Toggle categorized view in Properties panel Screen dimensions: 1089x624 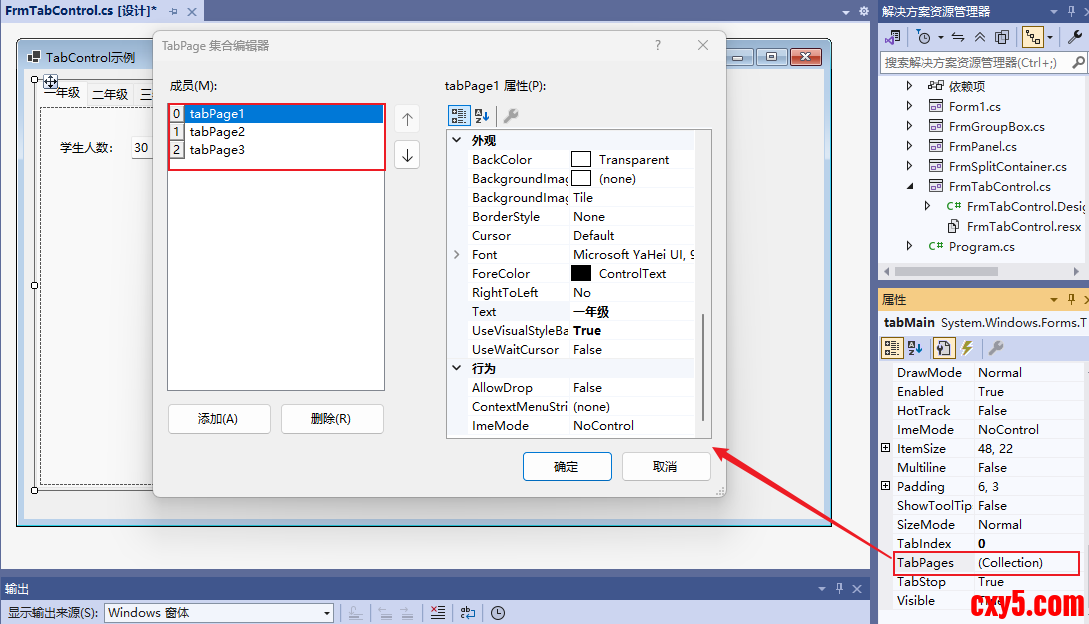tap(892, 347)
